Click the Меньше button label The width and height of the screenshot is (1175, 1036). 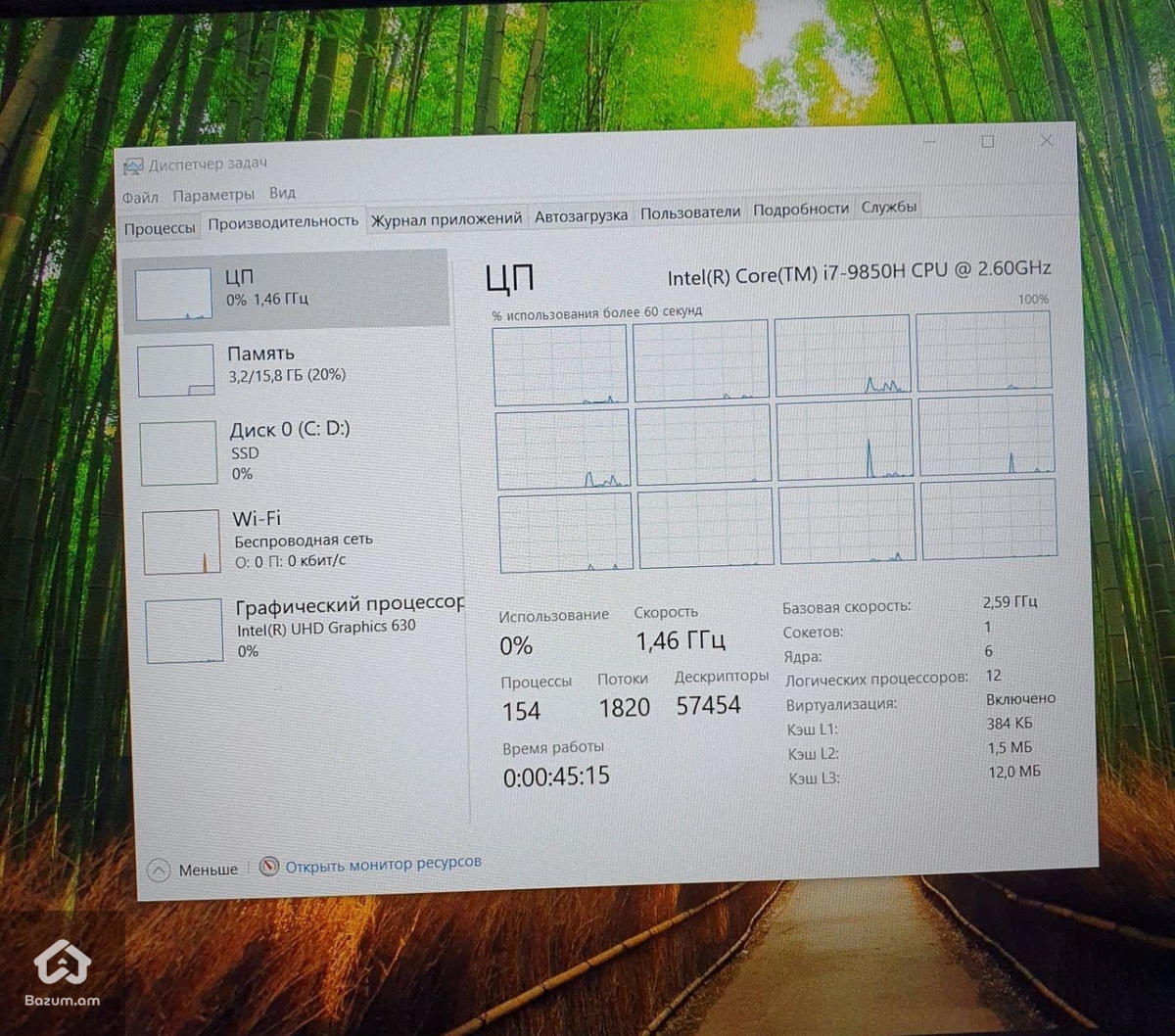tap(208, 870)
